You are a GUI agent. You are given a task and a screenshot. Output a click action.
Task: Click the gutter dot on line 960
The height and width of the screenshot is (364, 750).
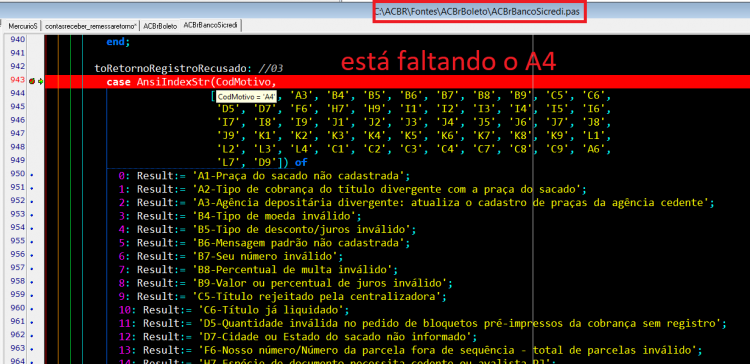click(x=32, y=308)
